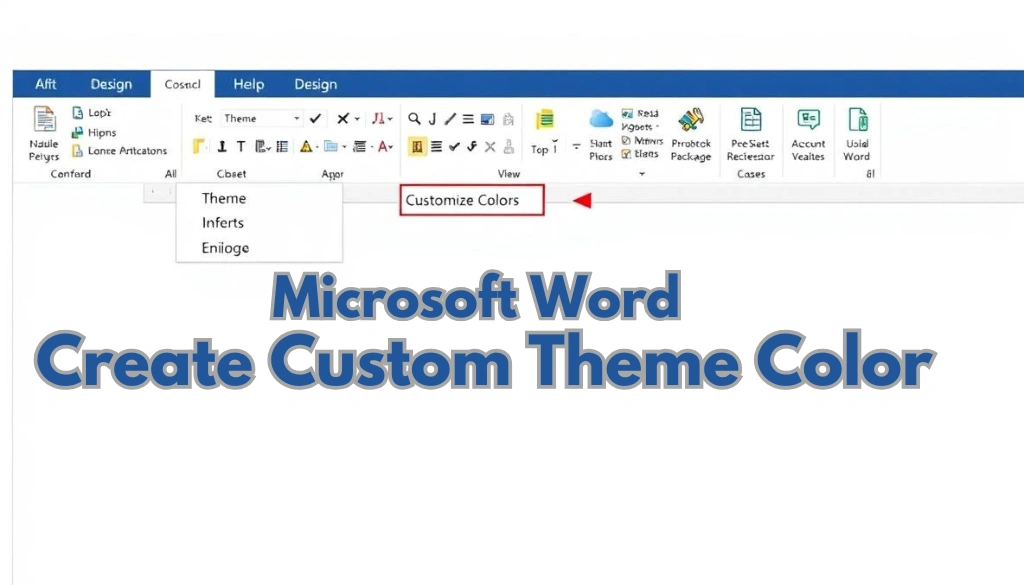Screen dimensions: 1024x585
Task: Click the large Nadle Pelyrs document icon
Action: (44, 119)
